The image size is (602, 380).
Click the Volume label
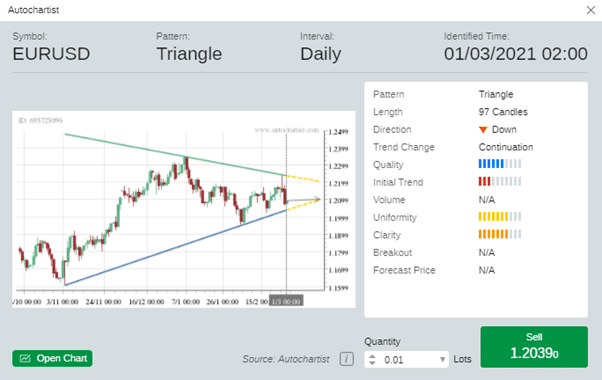(x=389, y=200)
